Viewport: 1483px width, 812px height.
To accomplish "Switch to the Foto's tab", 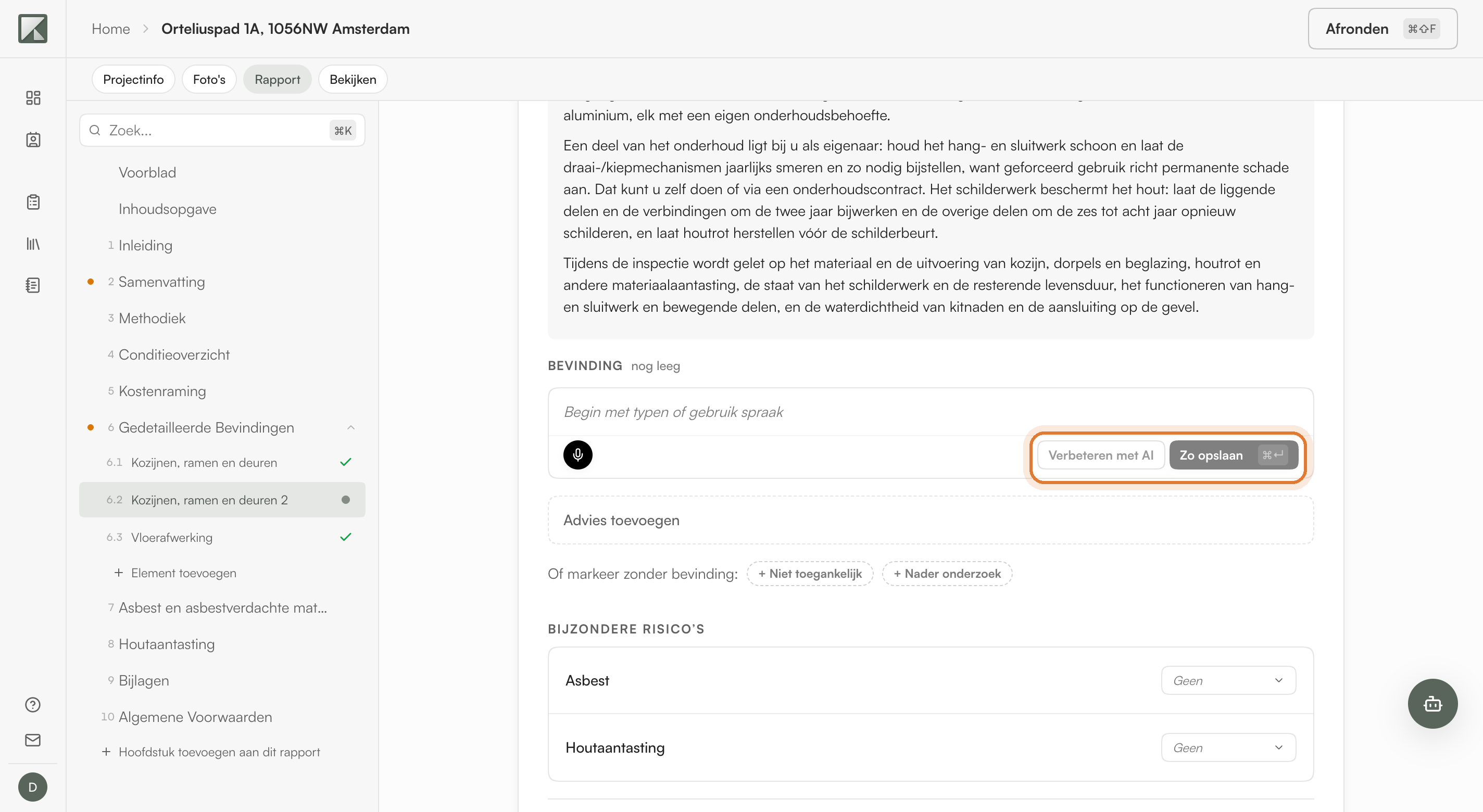I will click(x=209, y=80).
